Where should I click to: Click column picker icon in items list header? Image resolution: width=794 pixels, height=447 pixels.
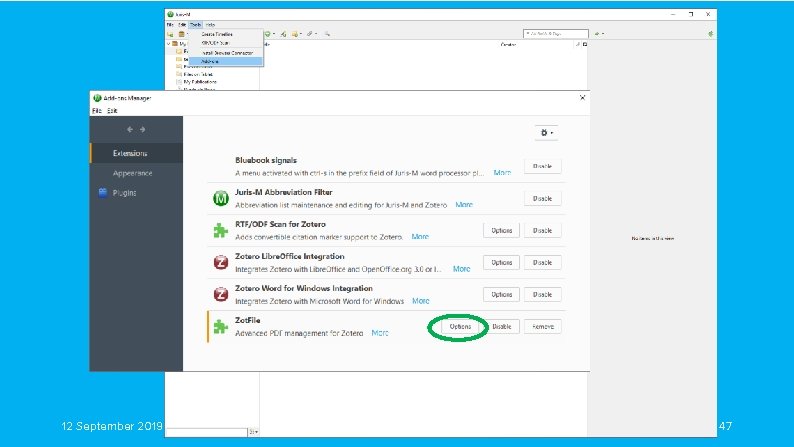585,45
